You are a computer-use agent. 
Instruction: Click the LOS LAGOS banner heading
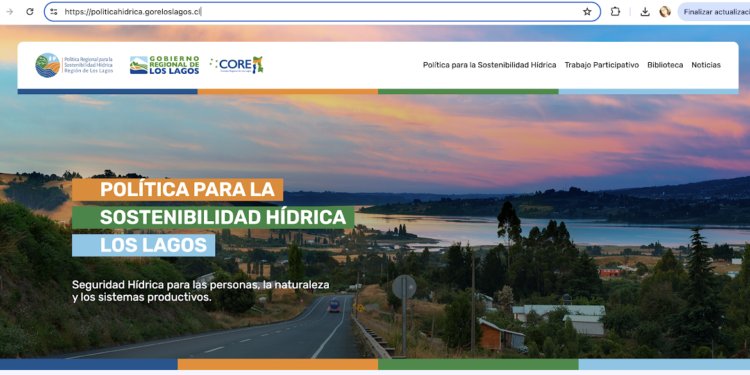point(143,245)
